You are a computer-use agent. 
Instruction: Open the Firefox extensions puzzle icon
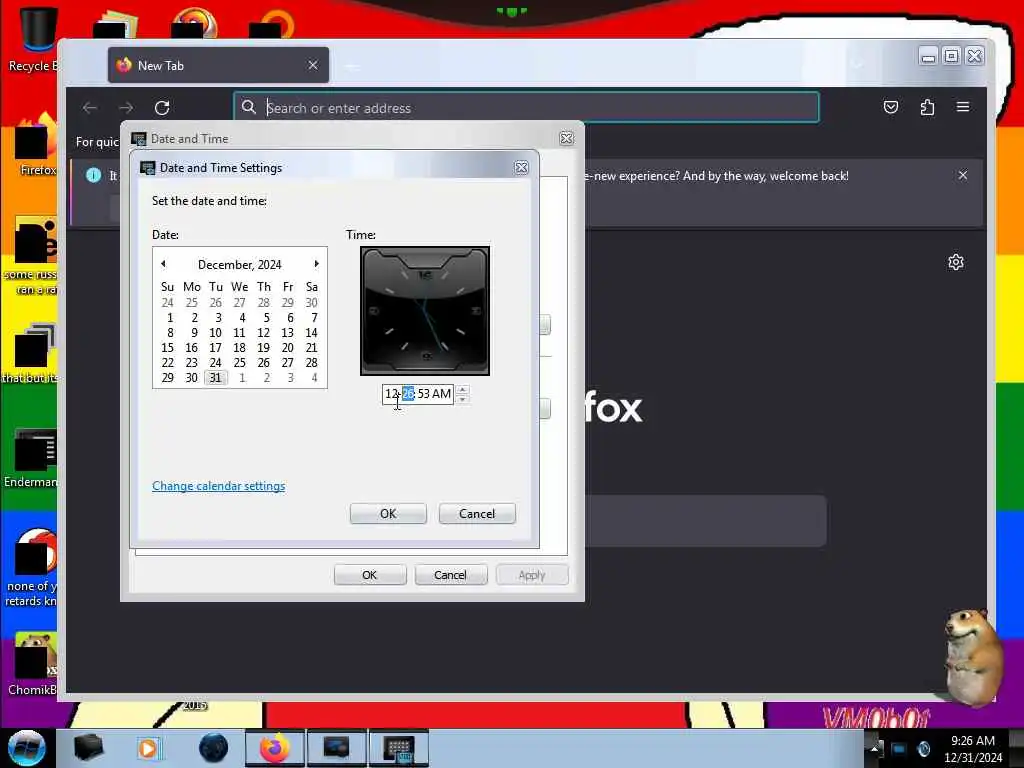927,107
